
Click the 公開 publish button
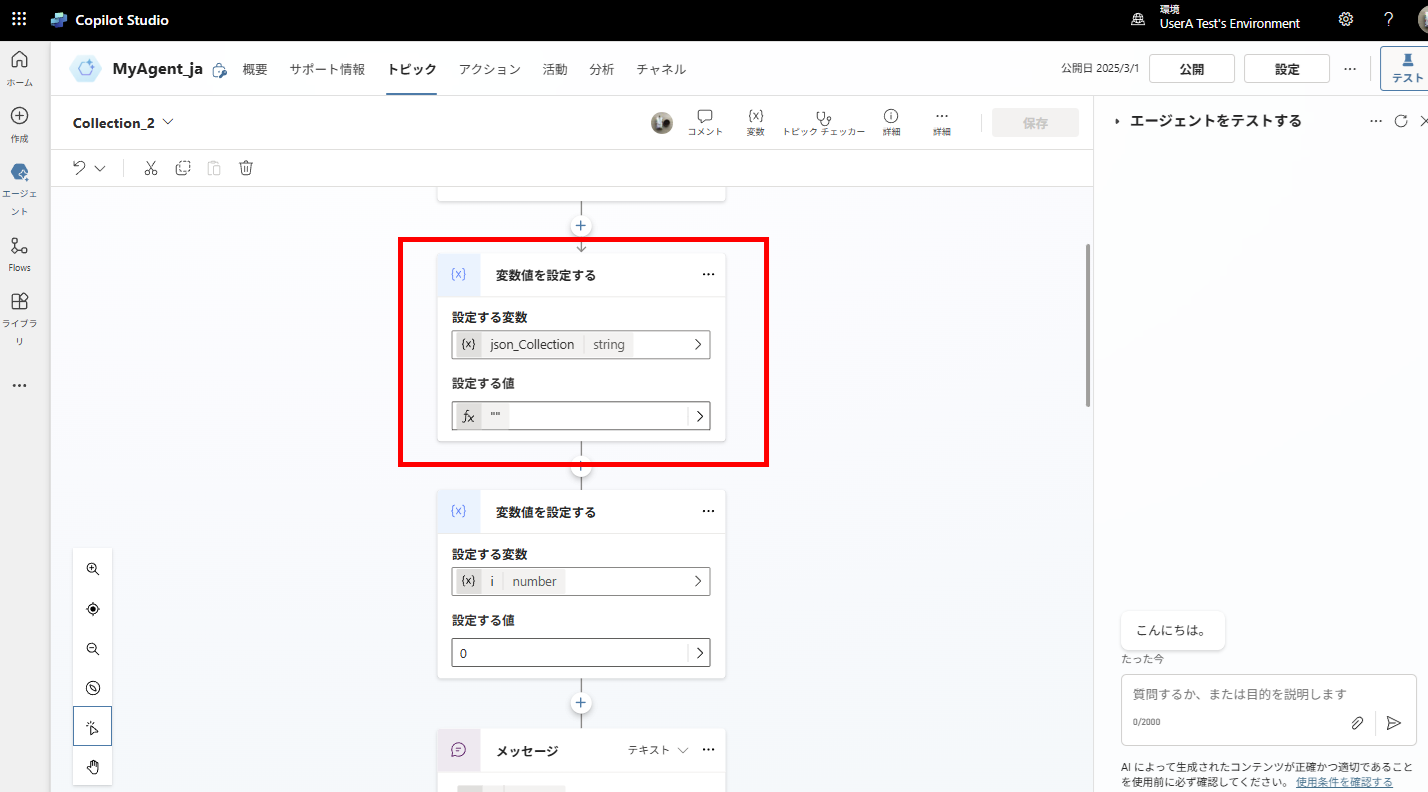[x=1191, y=68]
